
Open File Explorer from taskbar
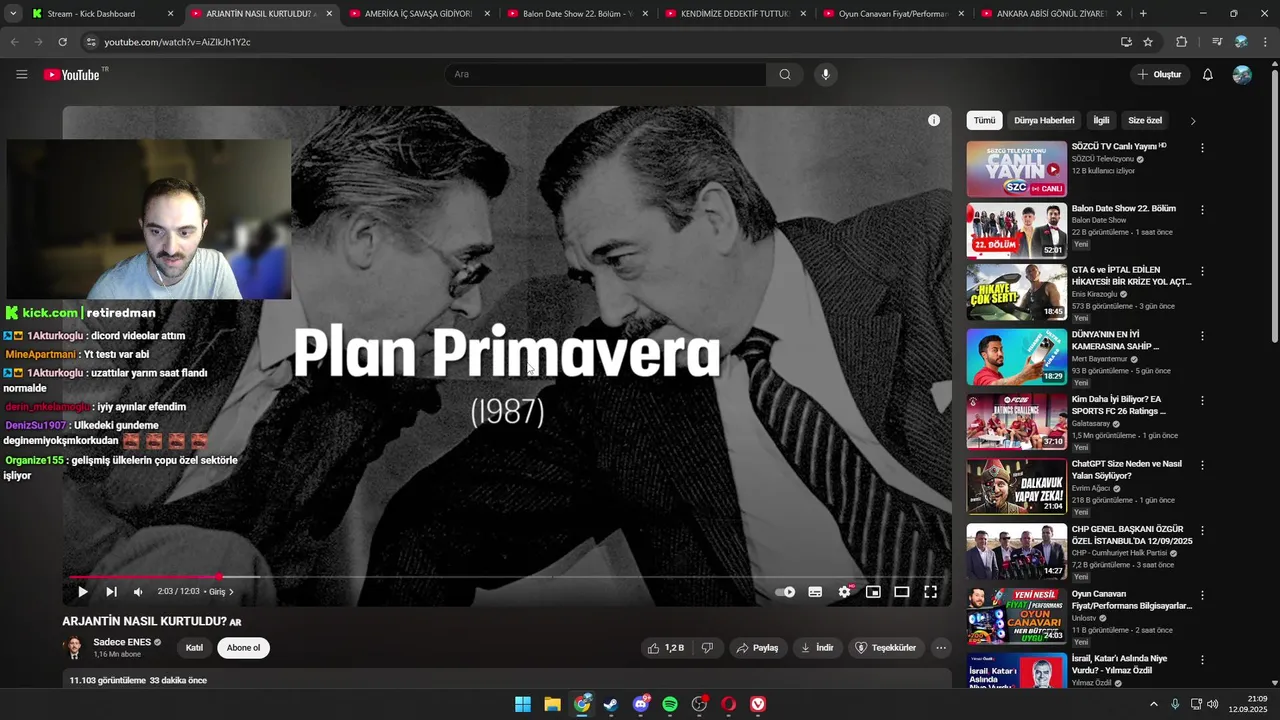tap(552, 704)
